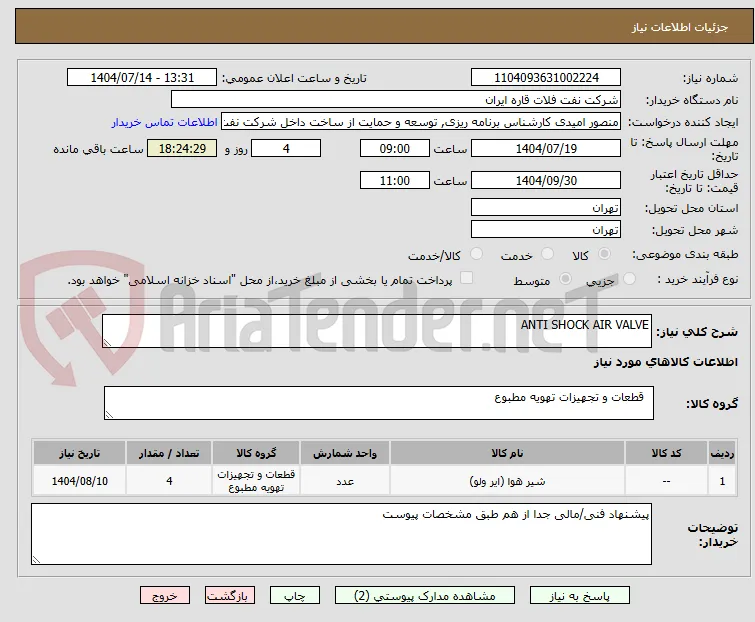This screenshot has height=622, width=755.
Task: Click the validity time field 11:00
Action: click(395, 181)
